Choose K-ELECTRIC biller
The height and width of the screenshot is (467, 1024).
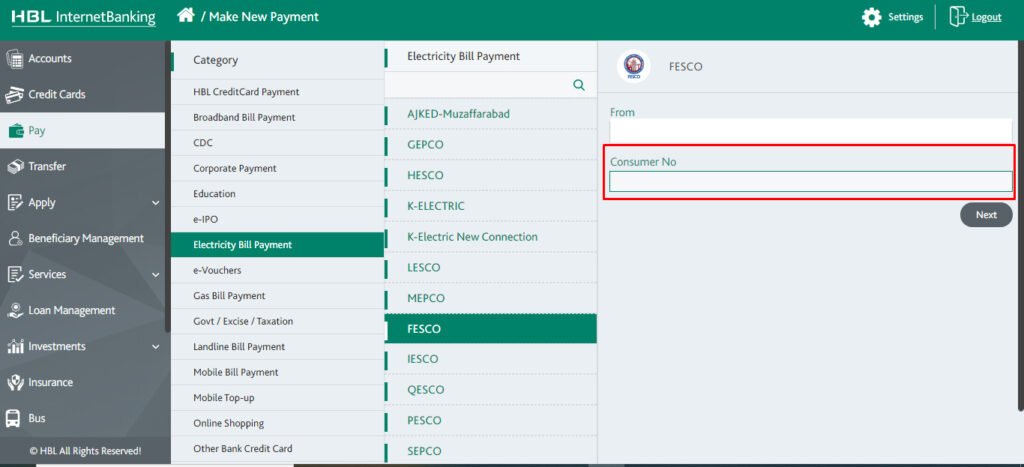[x=490, y=206]
